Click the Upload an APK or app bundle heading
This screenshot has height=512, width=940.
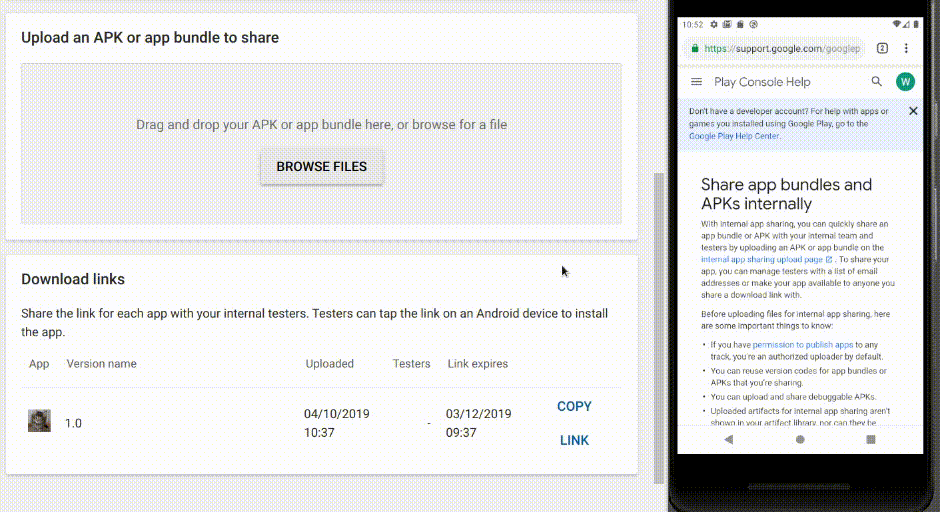150,38
